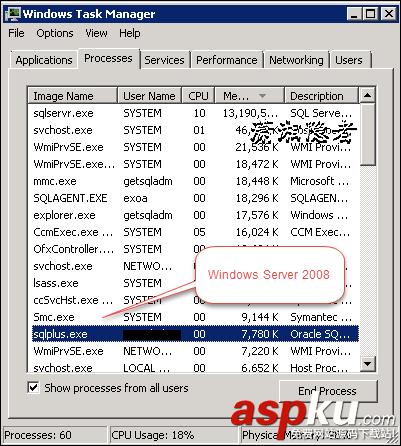Toggle Show processes from all users

[33, 388]
